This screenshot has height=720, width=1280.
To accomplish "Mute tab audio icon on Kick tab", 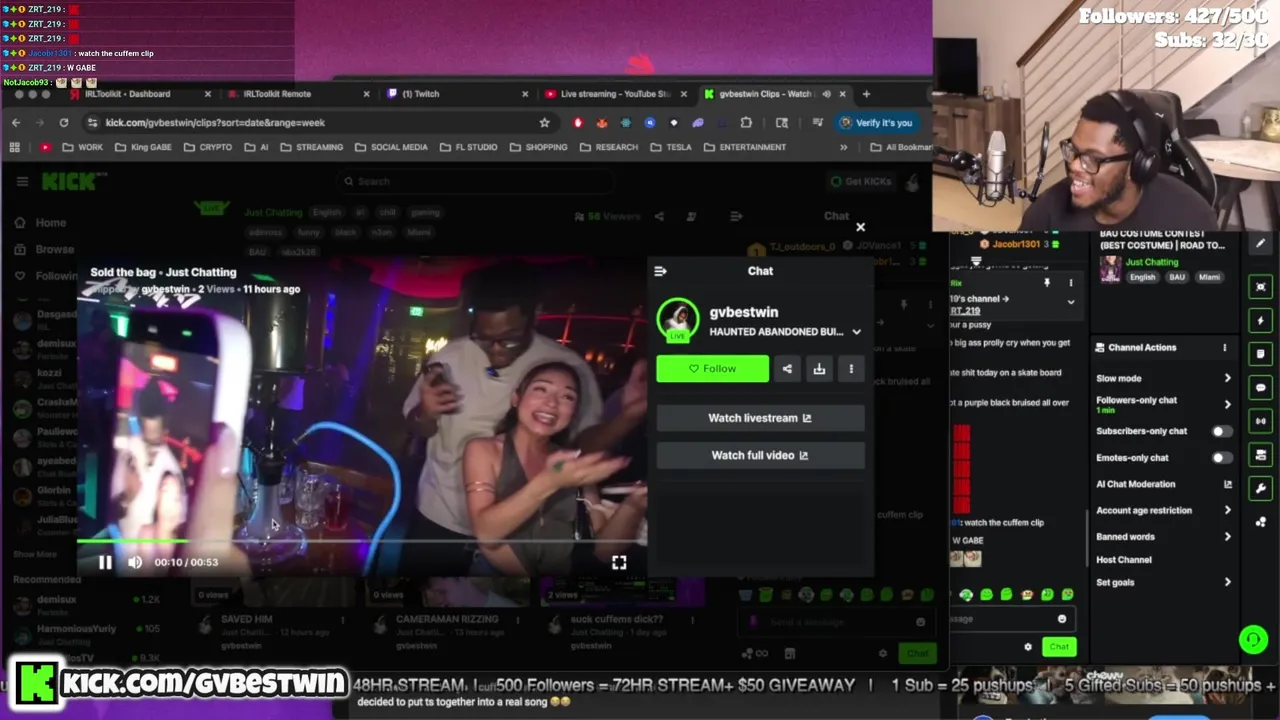I will coord(826,94).
